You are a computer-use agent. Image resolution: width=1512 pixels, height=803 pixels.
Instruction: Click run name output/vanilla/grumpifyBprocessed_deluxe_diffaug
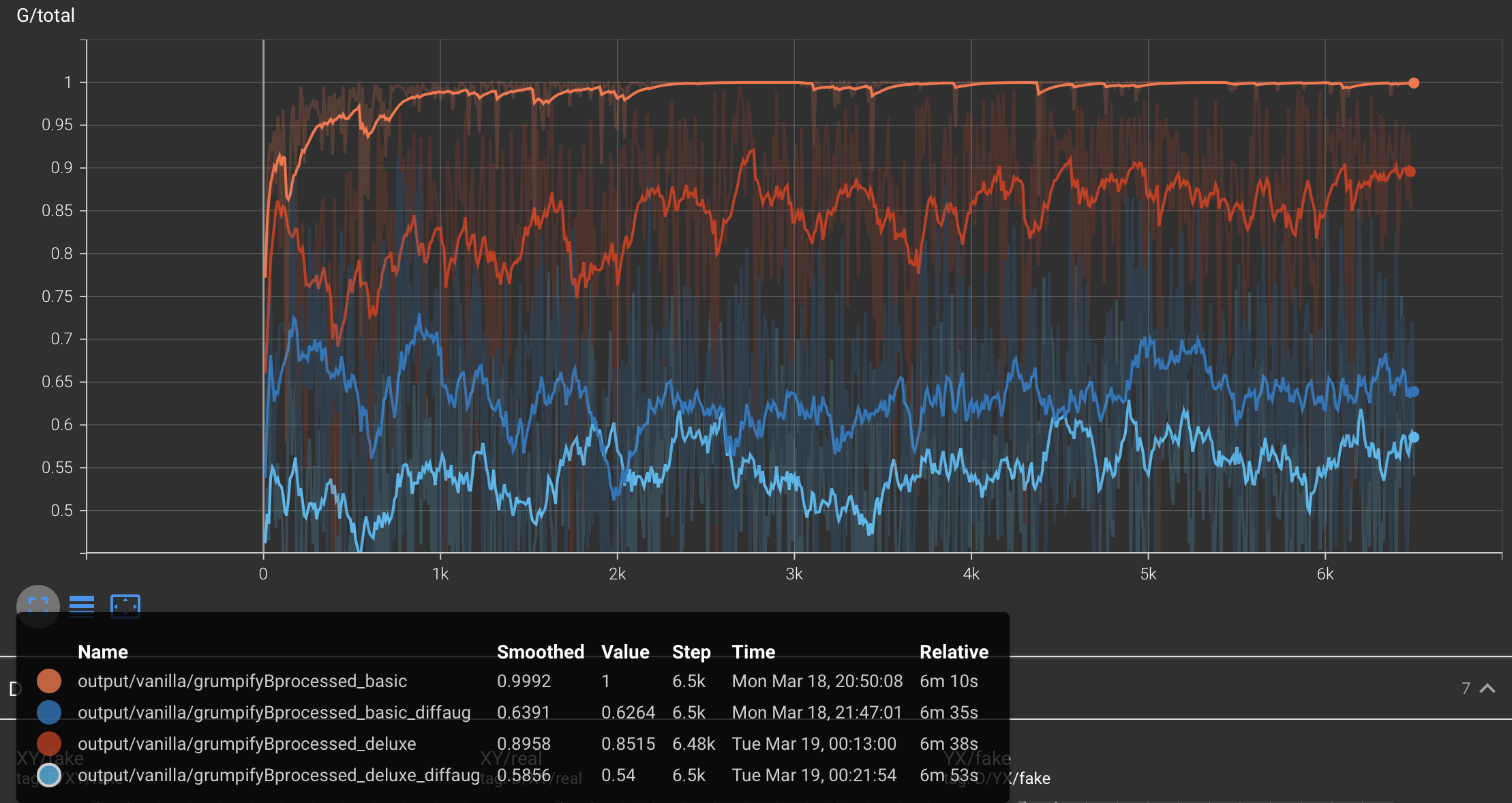[x=279, y=775]
